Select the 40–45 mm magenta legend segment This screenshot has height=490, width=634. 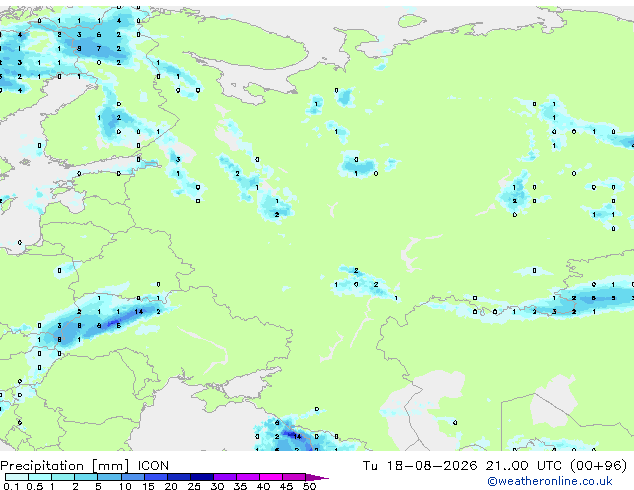(271, 477)
